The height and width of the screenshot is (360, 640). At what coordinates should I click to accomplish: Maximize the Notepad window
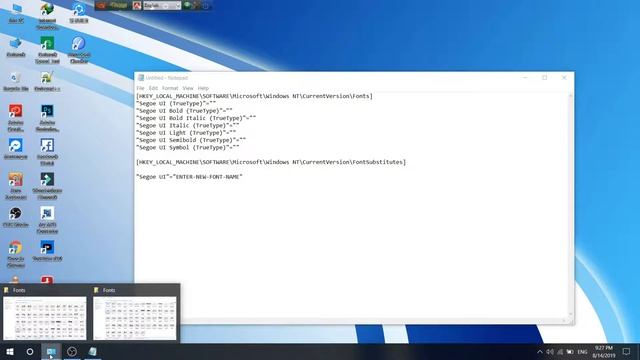point(544,78)
